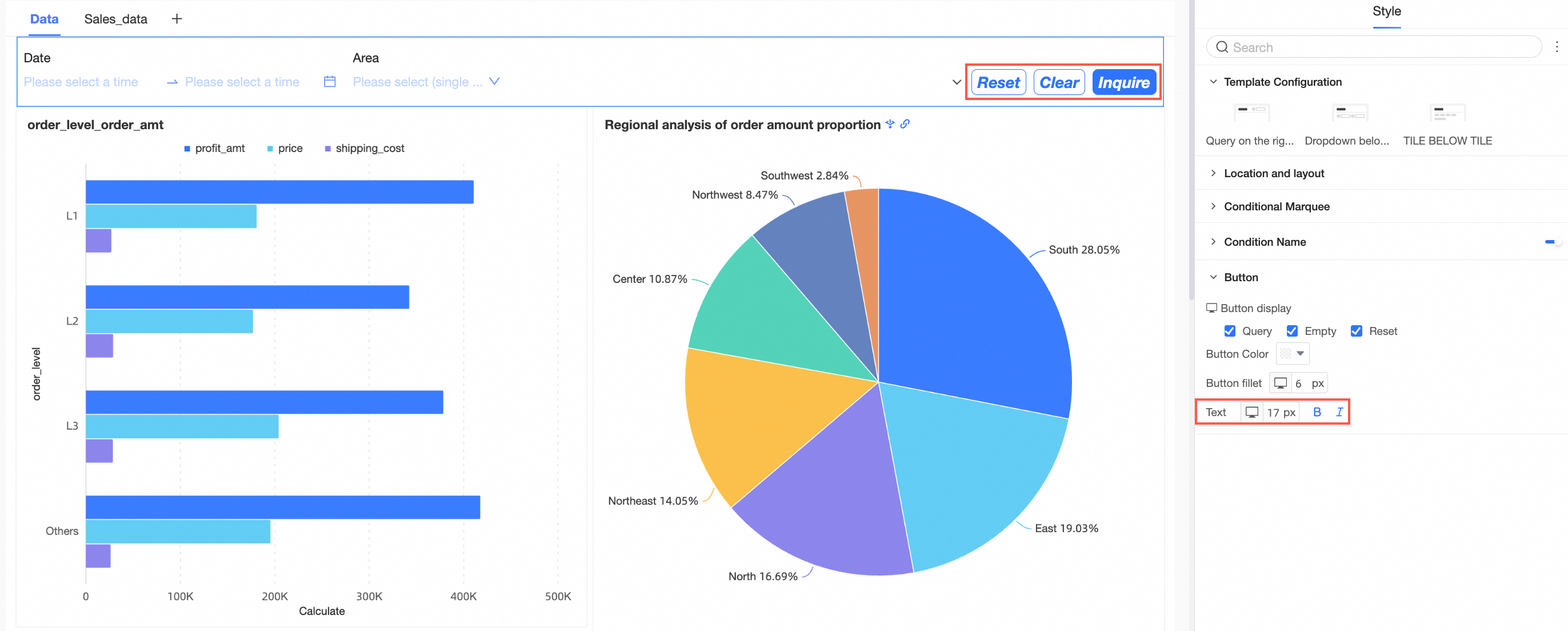Click the add tab plus icon
The width and height of the screenshot is (1568, 631).
pos(177,19)
